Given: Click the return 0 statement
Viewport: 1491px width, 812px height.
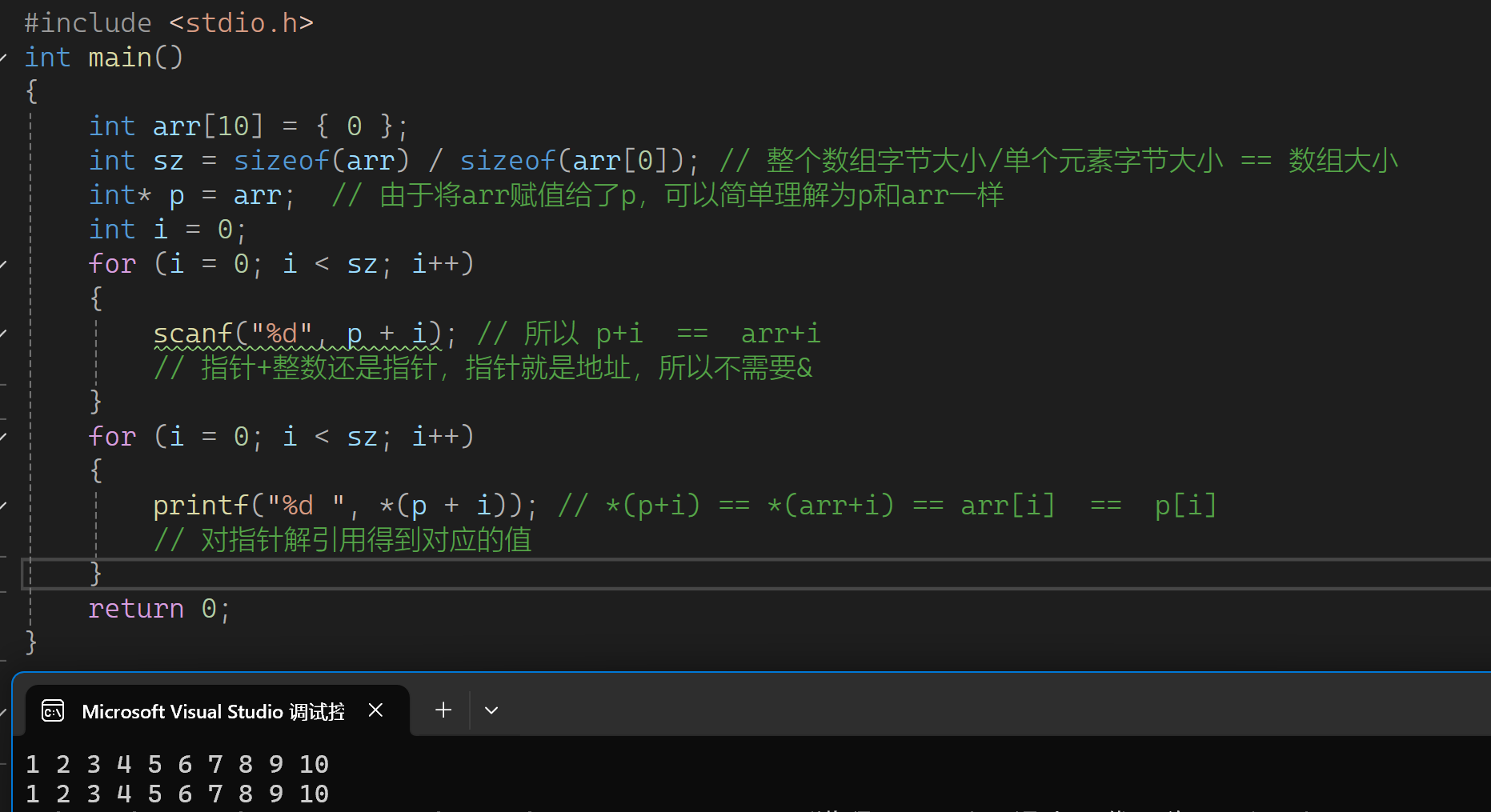Looking at the screenshot, I should pyautogui.click(x=158, y=608).
